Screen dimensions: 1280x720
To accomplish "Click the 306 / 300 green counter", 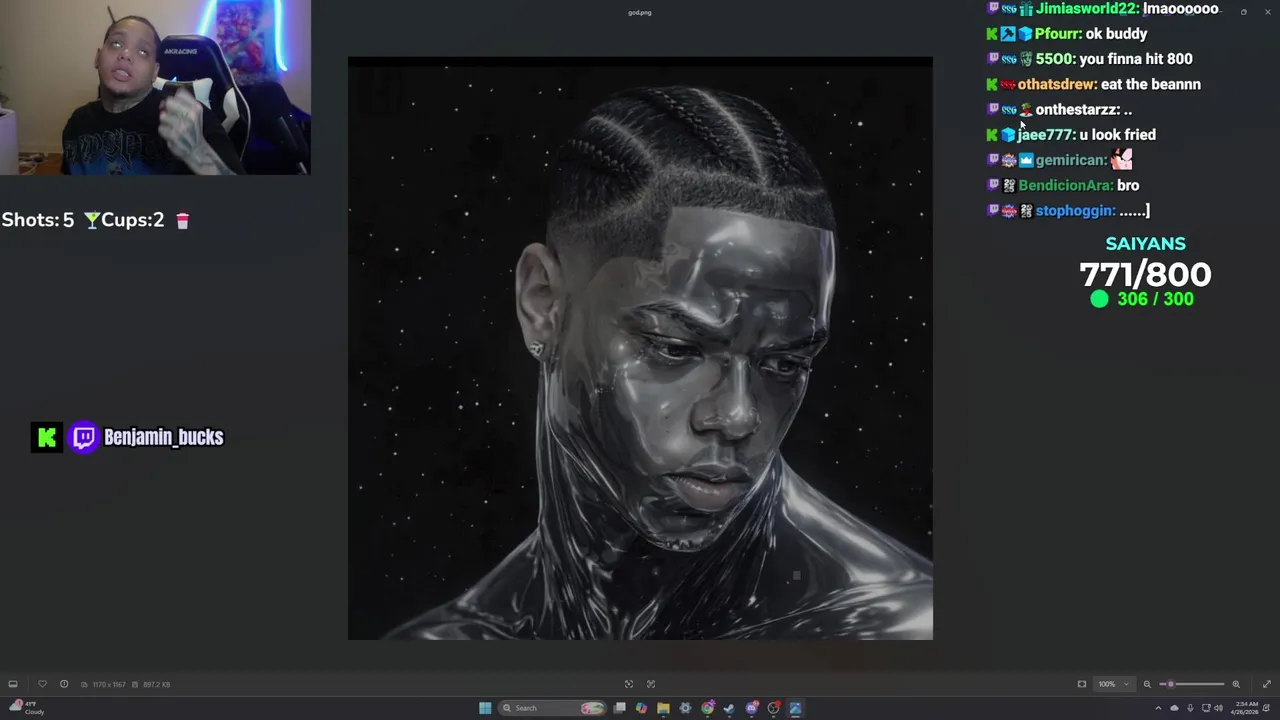I will click(x=1143, y=299).
